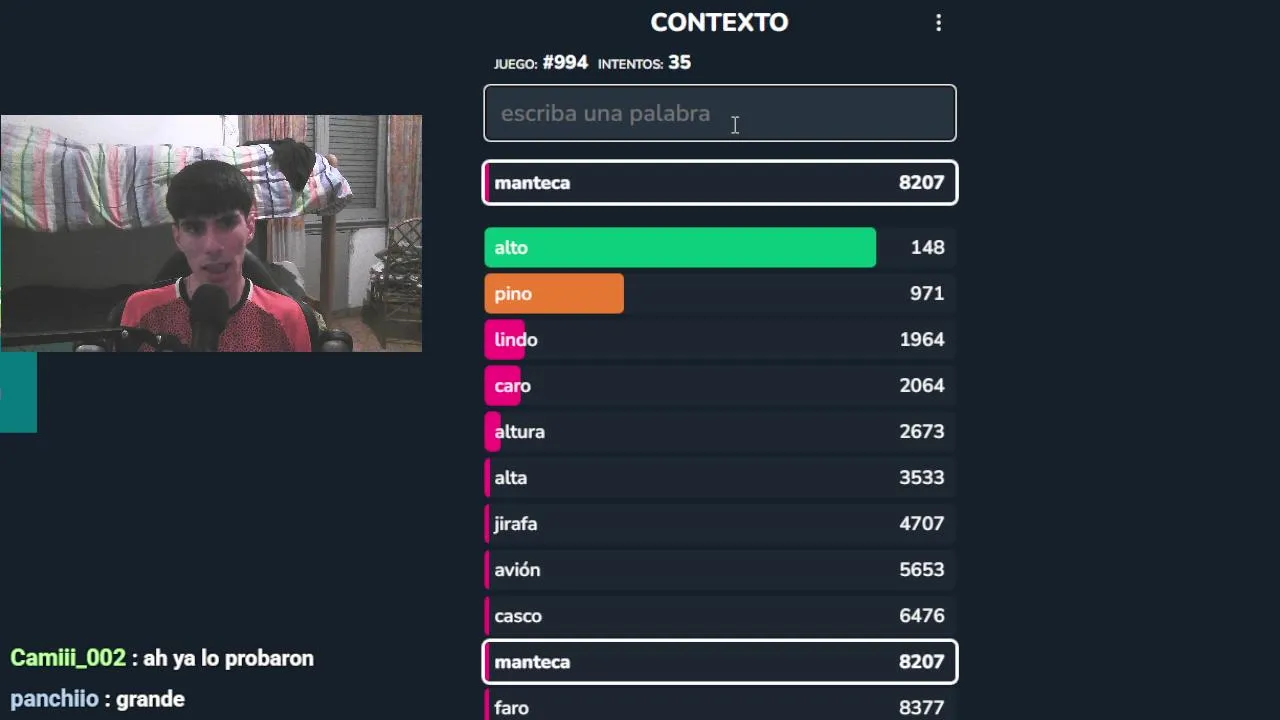The width and height of the screenshot is (1280, 720).
Task: Click the avión guess row
Action: (x=719, y=570)
